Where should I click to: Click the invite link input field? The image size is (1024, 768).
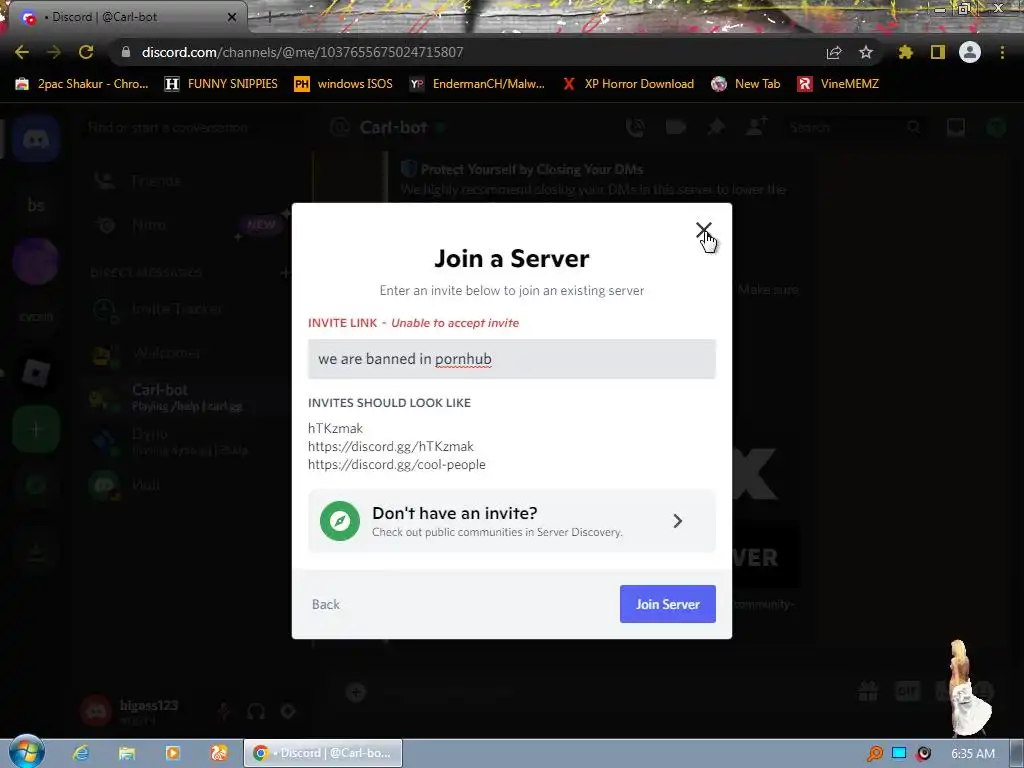tap(511, 359)
